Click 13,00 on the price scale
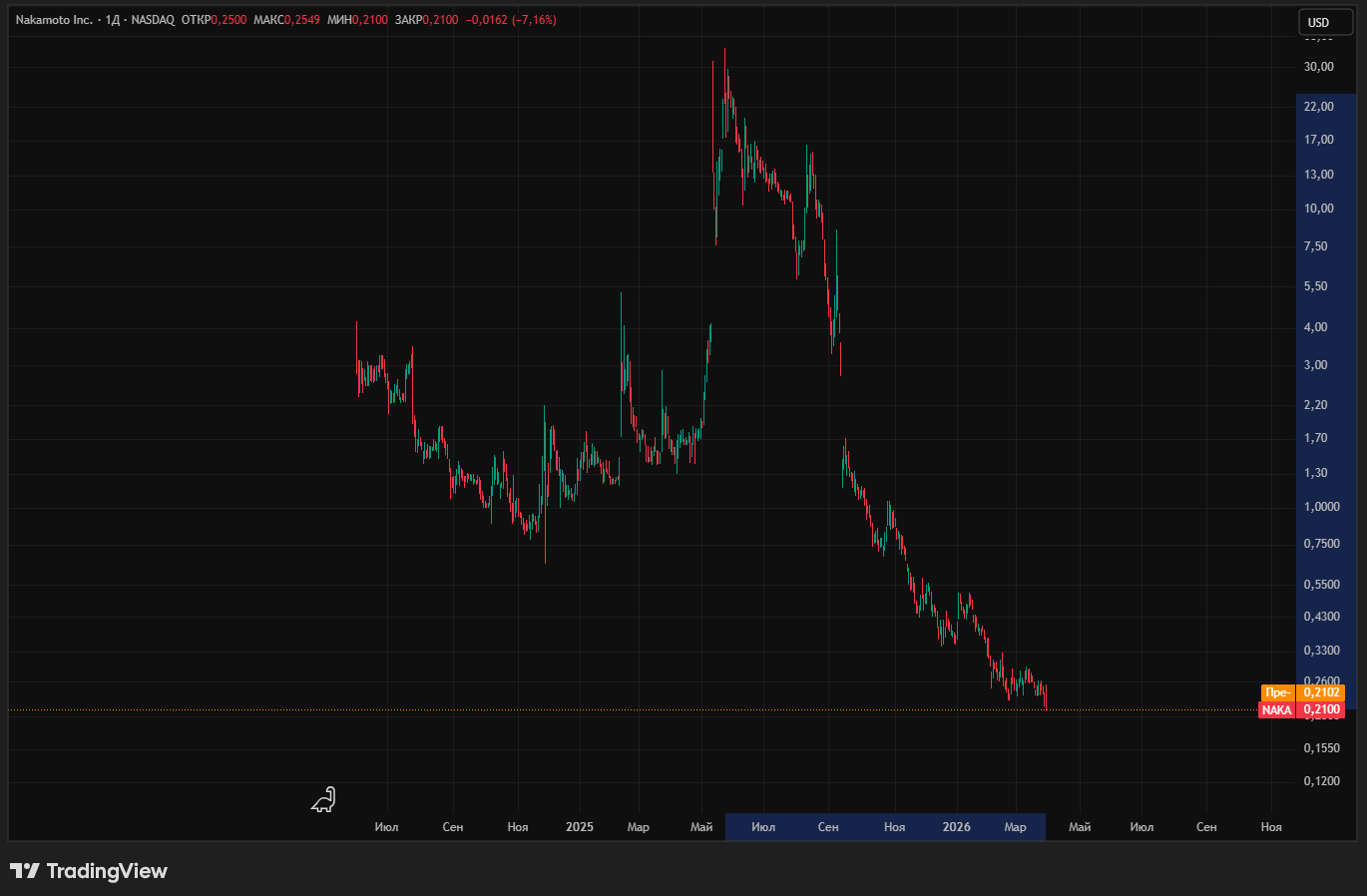This screenshot has height=896, width=1367. click(x=1318, y=175)
